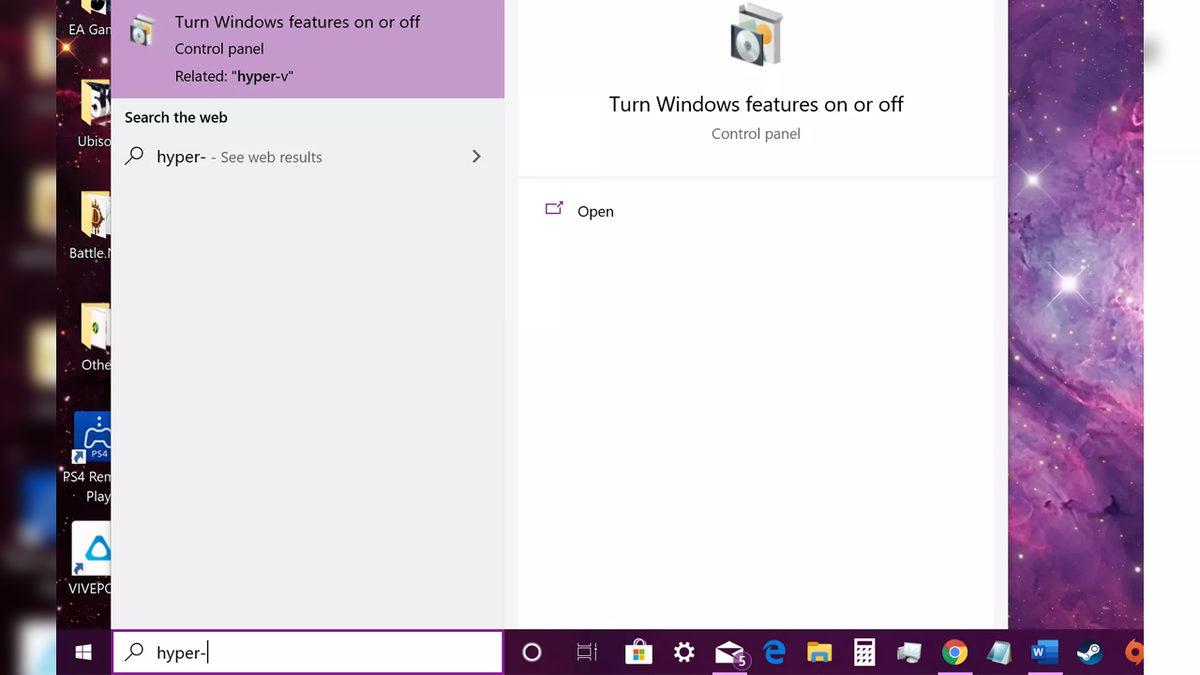Expand the See web results arrow
Image resolution: width=1200 pixels, height=675 pixels.
pos(476,156)
